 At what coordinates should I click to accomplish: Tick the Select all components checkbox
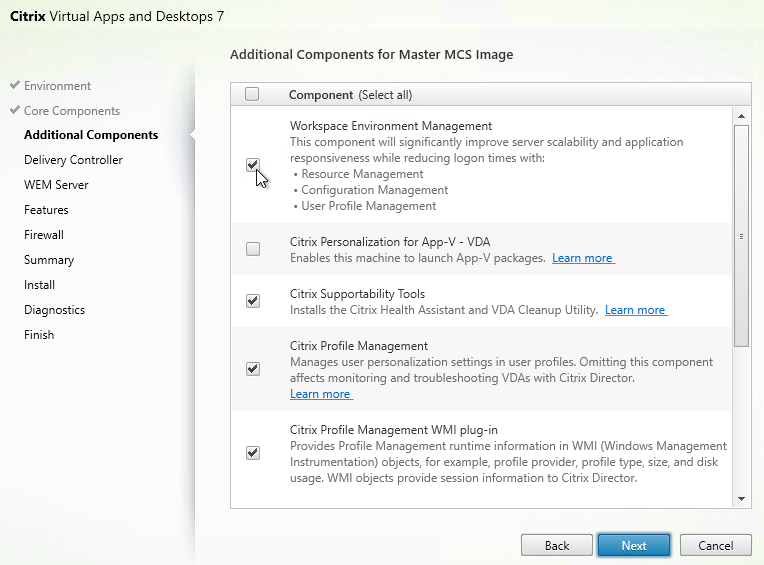pyautogui.click(x=252, y=94)
